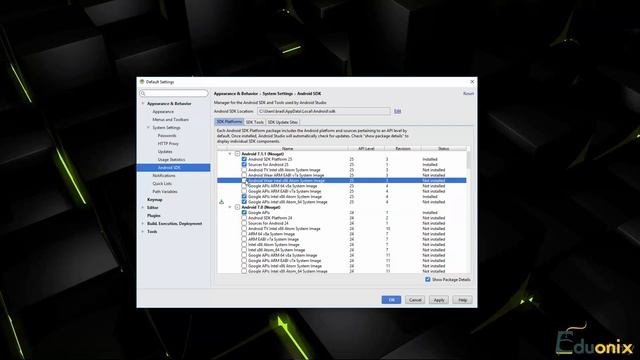Uncheck Android SDK Platform 25
This screenshot has width=640, height=360.
point(244,159)
